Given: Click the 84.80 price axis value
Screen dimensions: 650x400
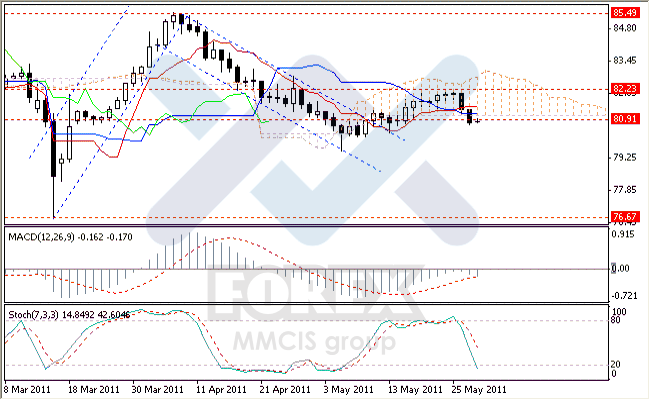Looking at the screenshot, I should [x=625, y=28].
